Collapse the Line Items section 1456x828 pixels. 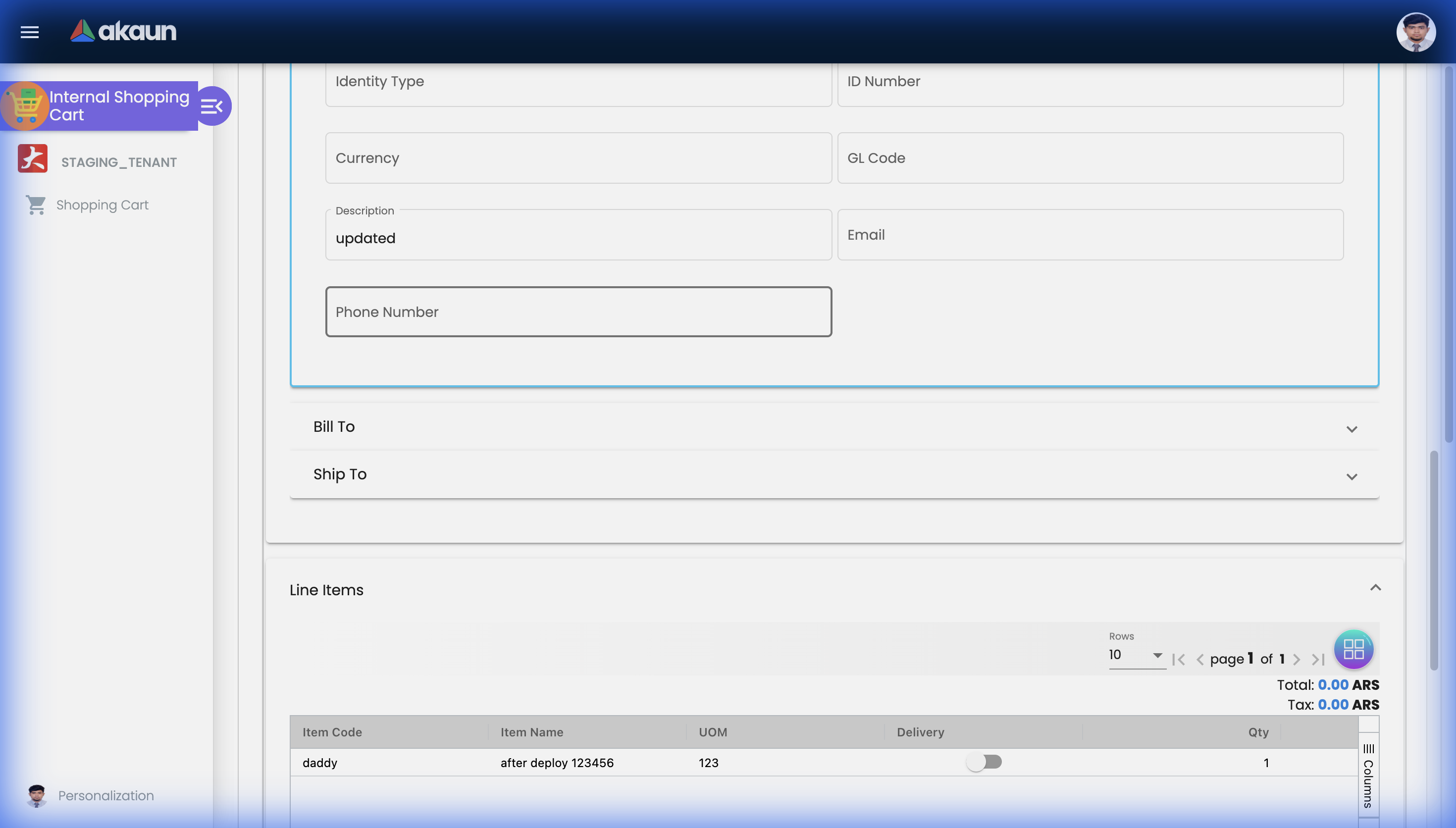pyautogui.click(x=1375, y=587)
